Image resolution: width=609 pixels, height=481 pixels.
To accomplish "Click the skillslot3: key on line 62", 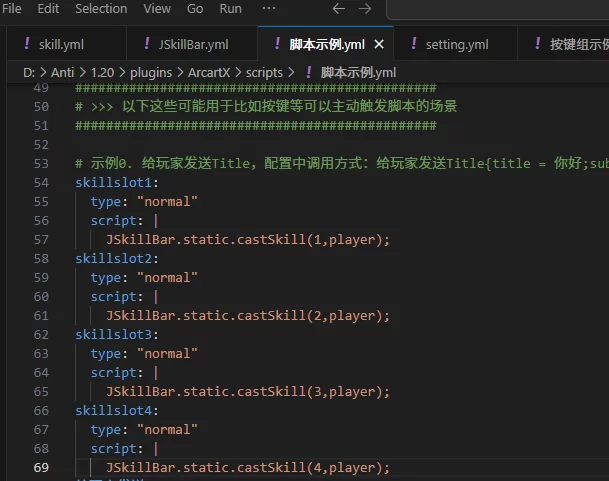I will coord(117,335).
